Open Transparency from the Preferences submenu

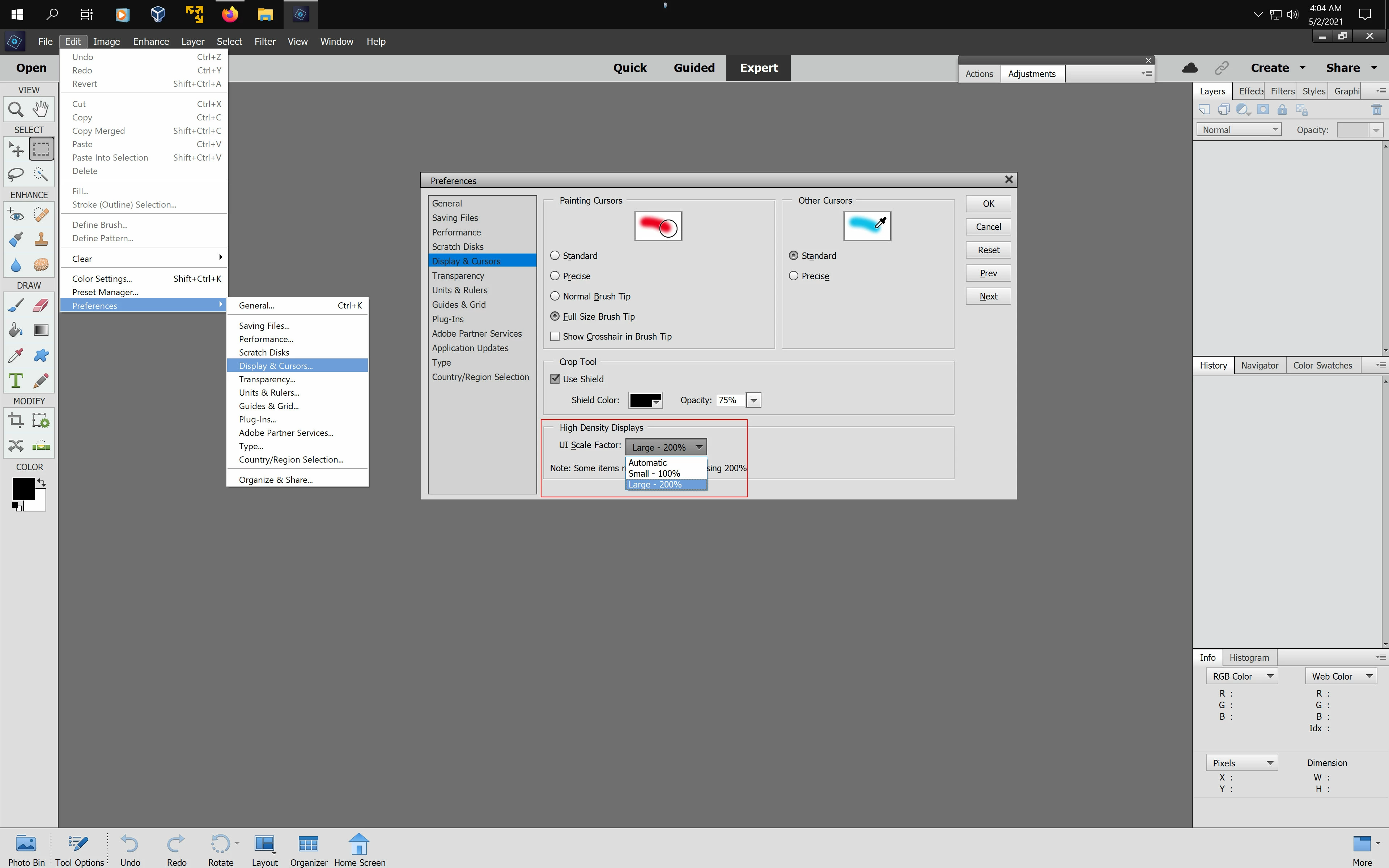(267, 379)
